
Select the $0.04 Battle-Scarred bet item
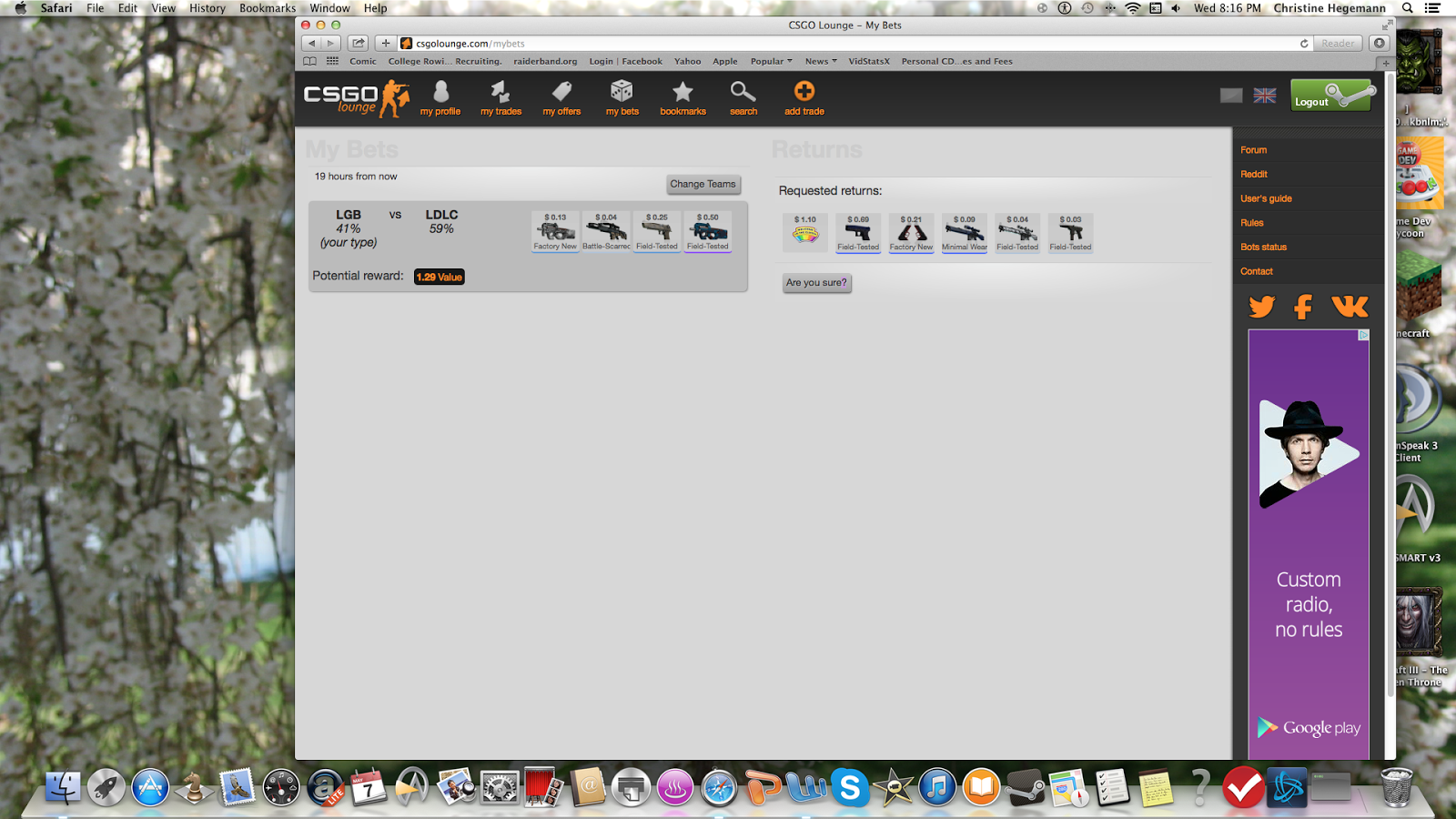[x=606, y=232]
